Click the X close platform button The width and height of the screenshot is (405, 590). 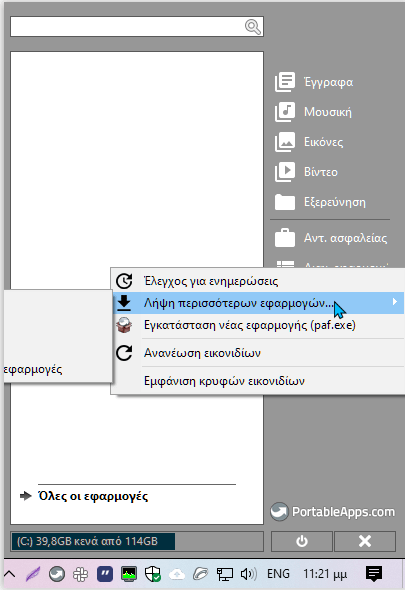[x=365, y=541]
